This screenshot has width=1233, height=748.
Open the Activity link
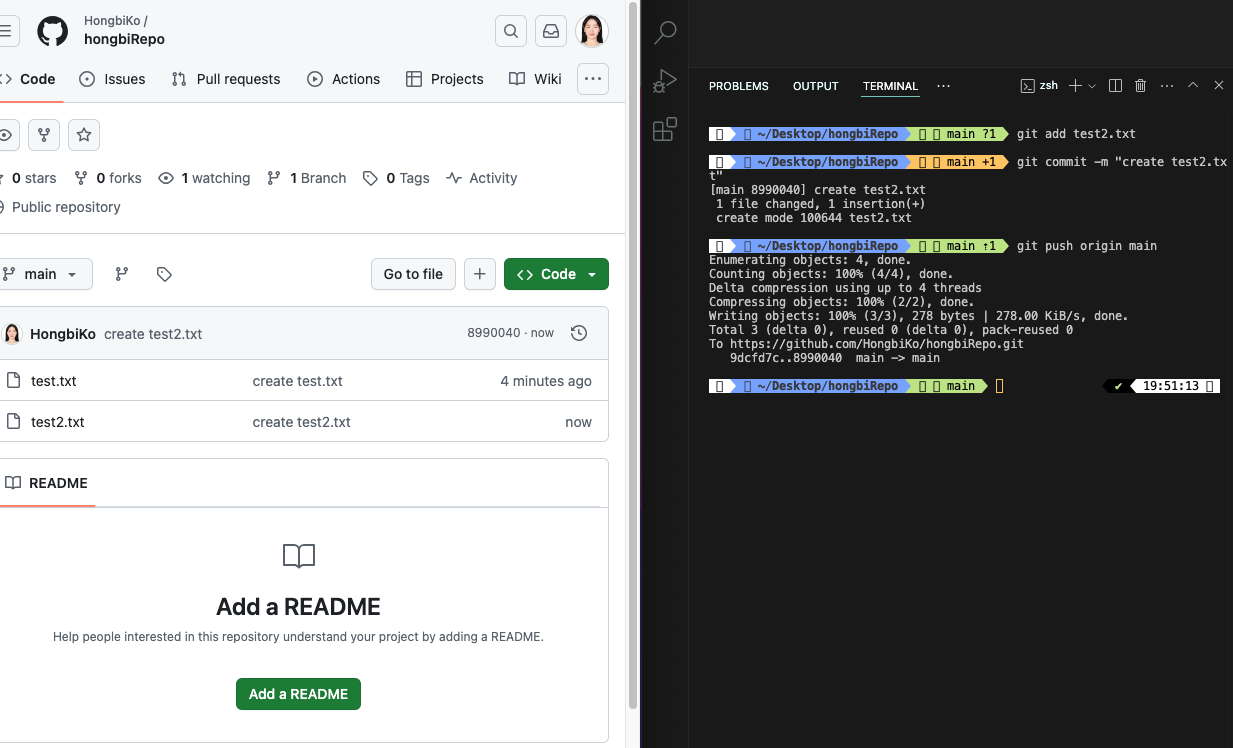482,178
